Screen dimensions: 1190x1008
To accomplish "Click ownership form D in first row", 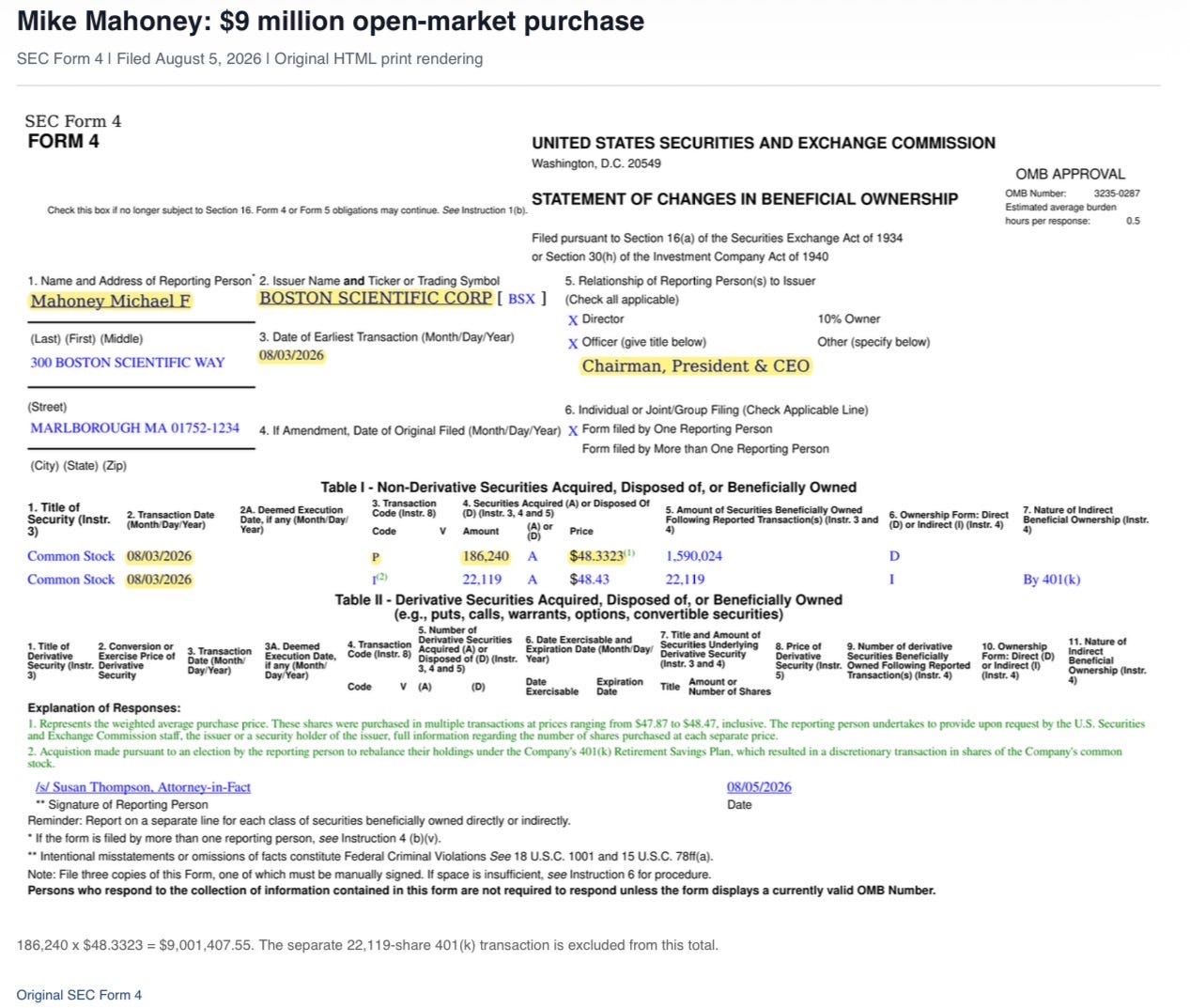I will tap(894, 556).
